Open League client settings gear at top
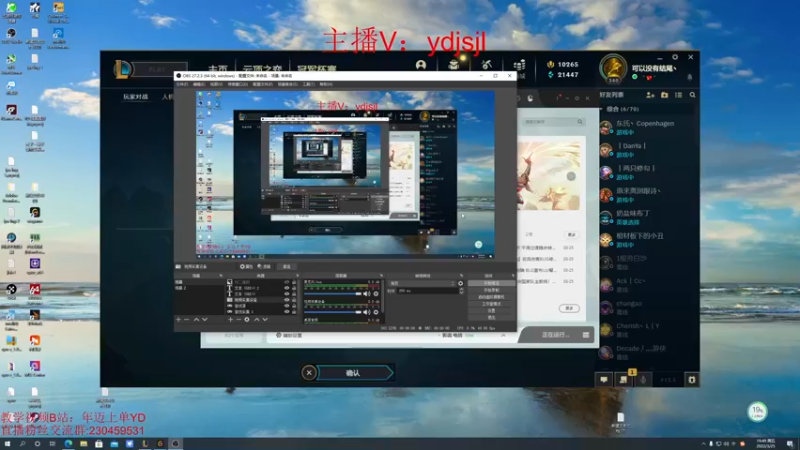This screenshot has width=800, height=450. [674, 57]
